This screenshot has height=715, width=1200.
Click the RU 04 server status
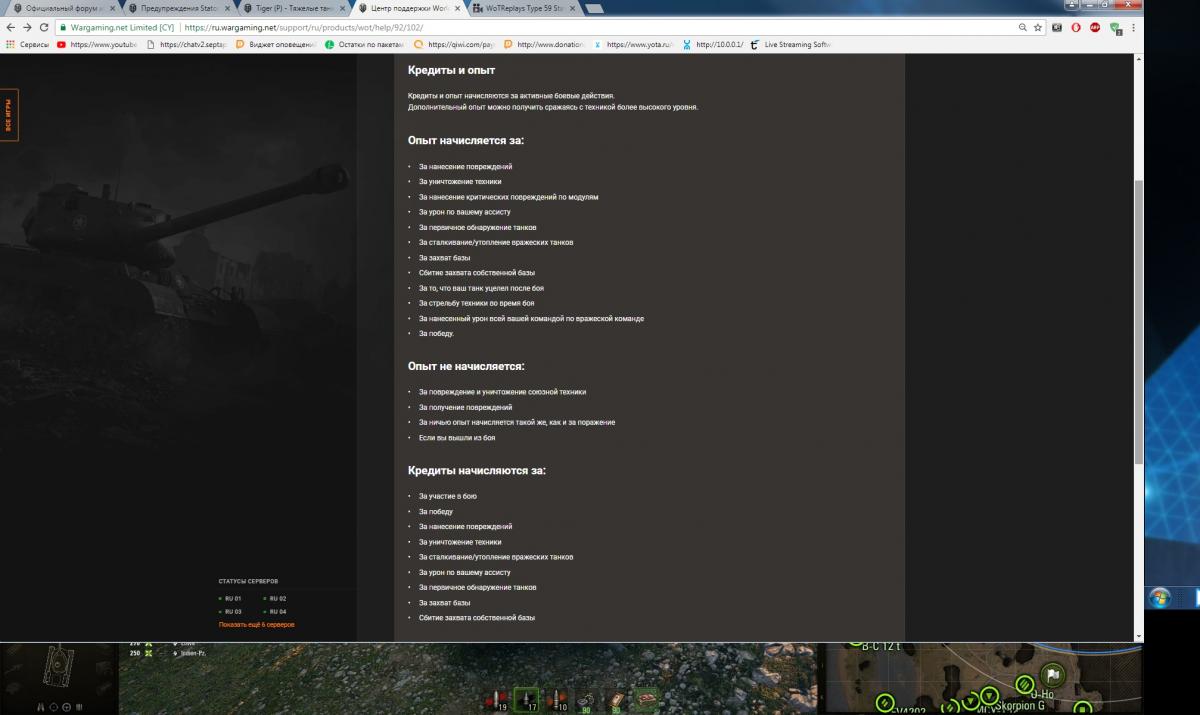point(275,611)
